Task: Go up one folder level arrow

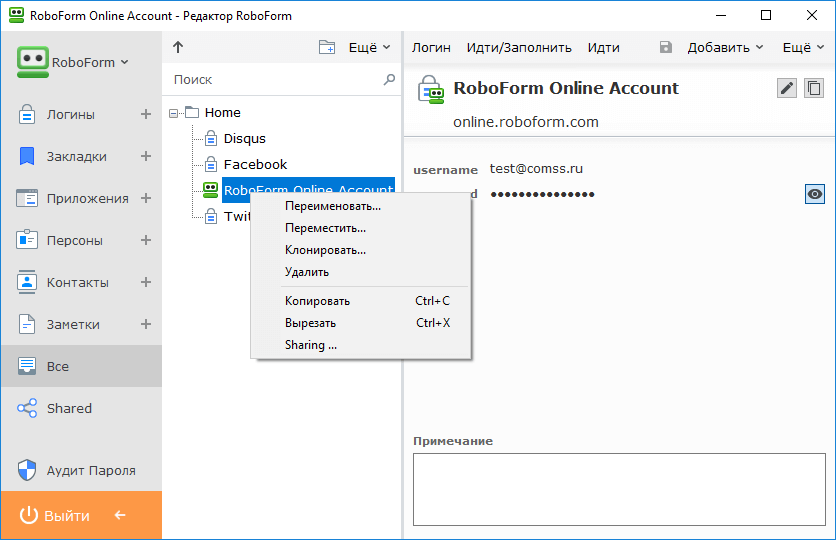Action: pyautogui.click(x=178, y=47)
